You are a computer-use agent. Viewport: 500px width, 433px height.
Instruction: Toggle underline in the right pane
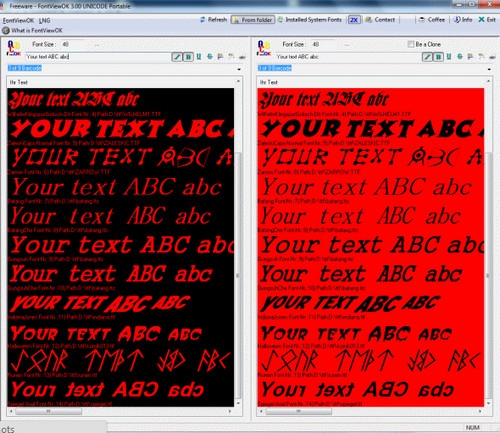click(x=449, y=57)
